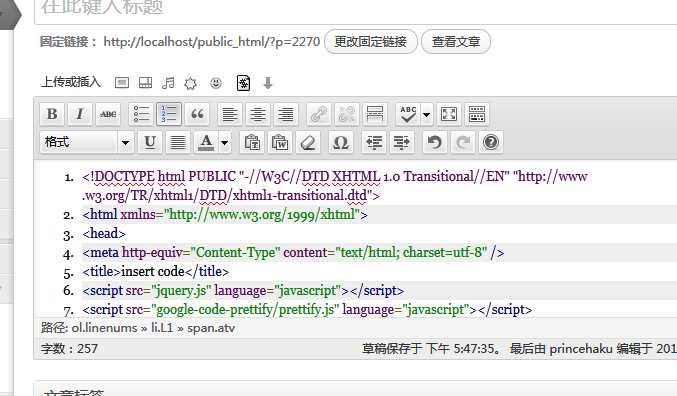The height and width of the screenshot is (396, 677).
Task: Click 查看文章 button
Action: tap(456, 41)
